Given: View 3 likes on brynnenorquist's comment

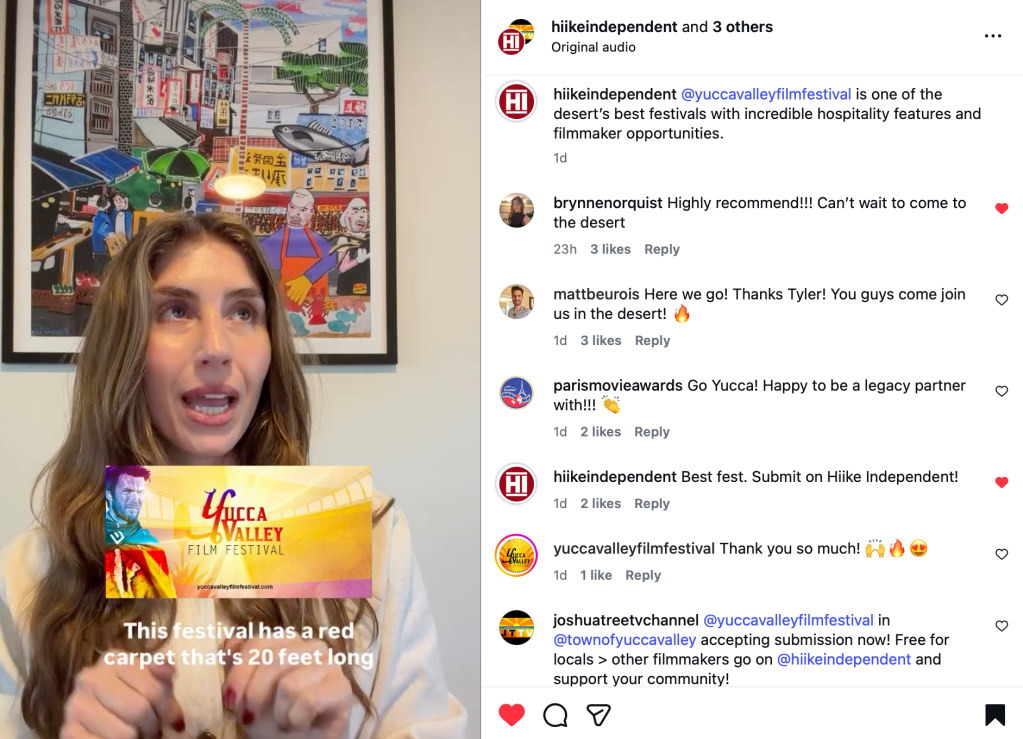Looking at the screenshot, I should click(x=610, y=249).
